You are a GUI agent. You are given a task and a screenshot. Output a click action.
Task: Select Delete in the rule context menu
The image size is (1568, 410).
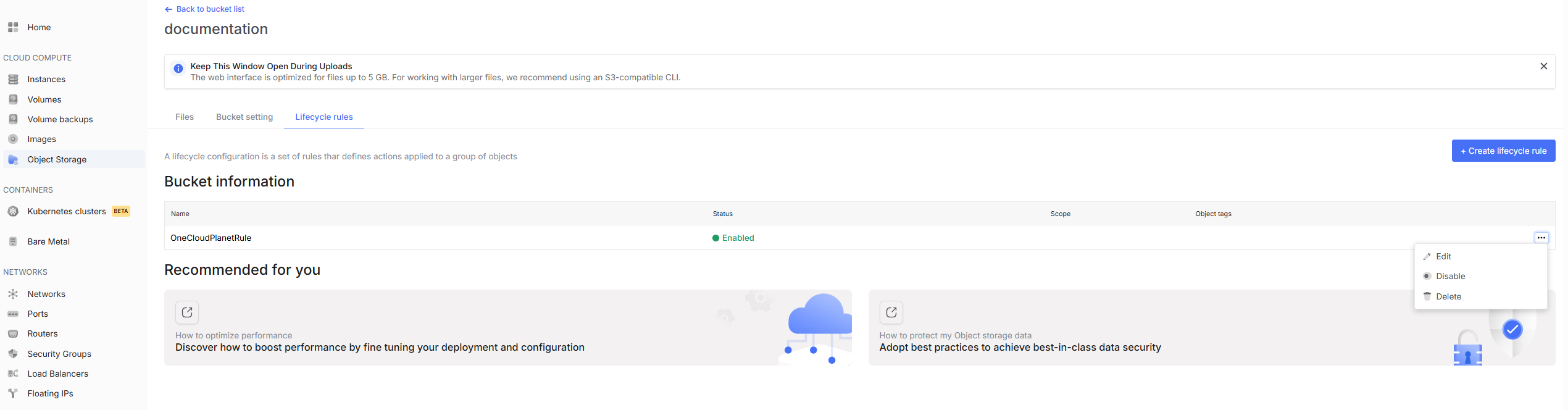[1448, 296]
